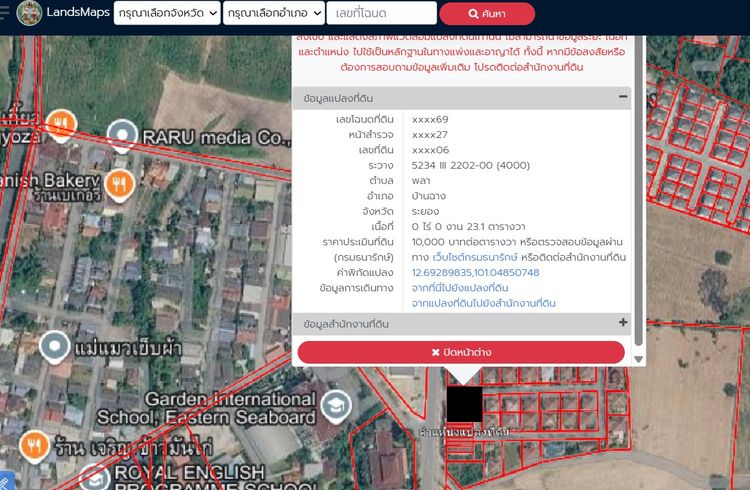The width and height of the screenshot is (750, 490).
Task: Select the แม่แมวเย็บผ้า location pin
Action: [x=55, y=346]
